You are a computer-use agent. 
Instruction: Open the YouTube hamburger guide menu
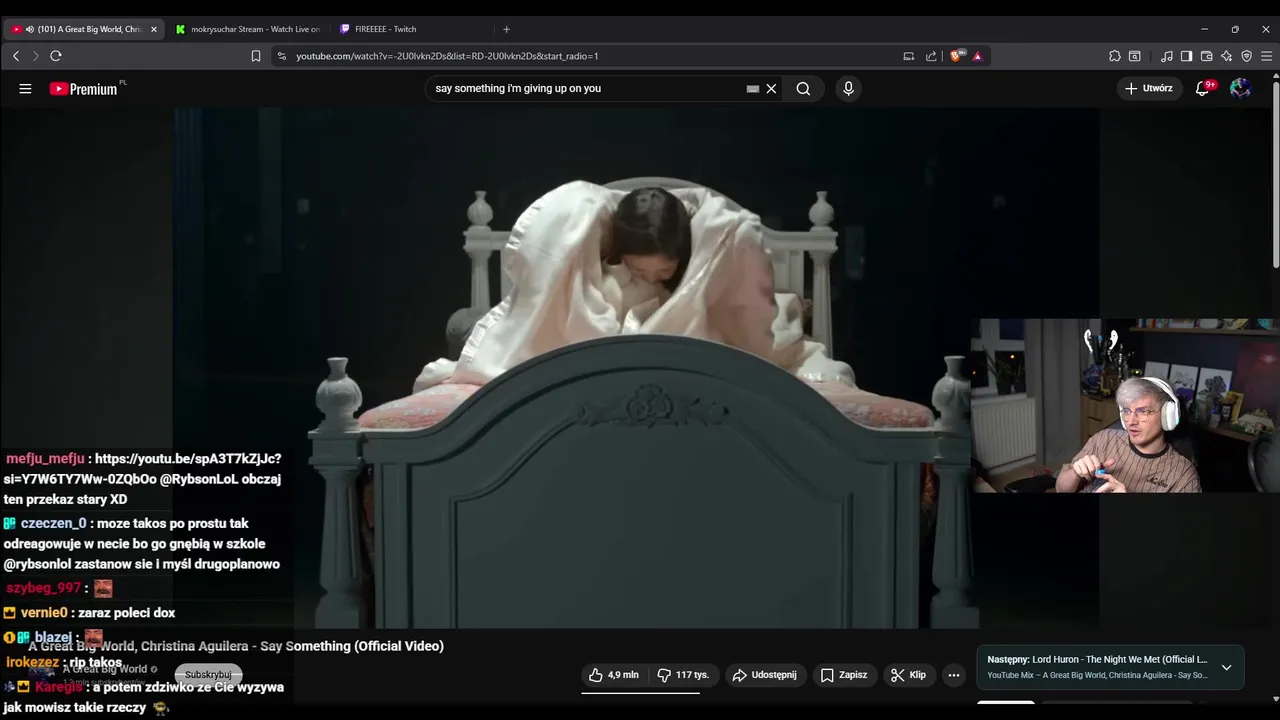25,88
